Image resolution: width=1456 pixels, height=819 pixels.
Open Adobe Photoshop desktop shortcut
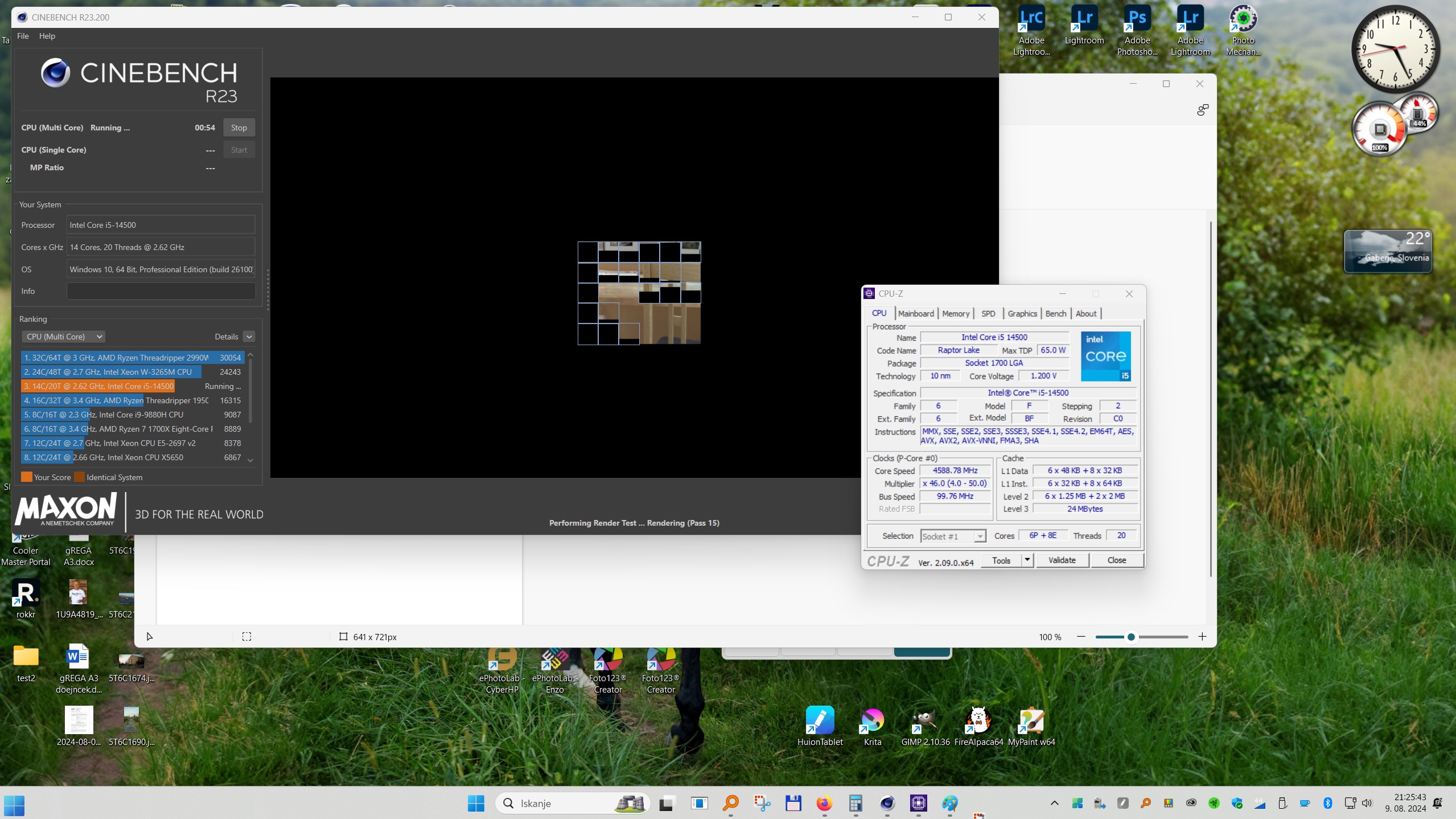tap(1137, 31)
